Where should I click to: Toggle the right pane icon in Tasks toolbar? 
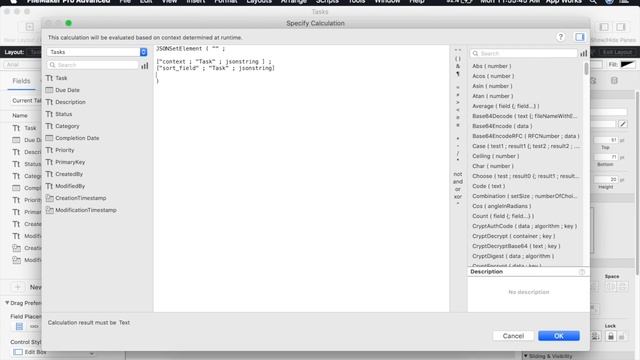(x=620, y=27)
